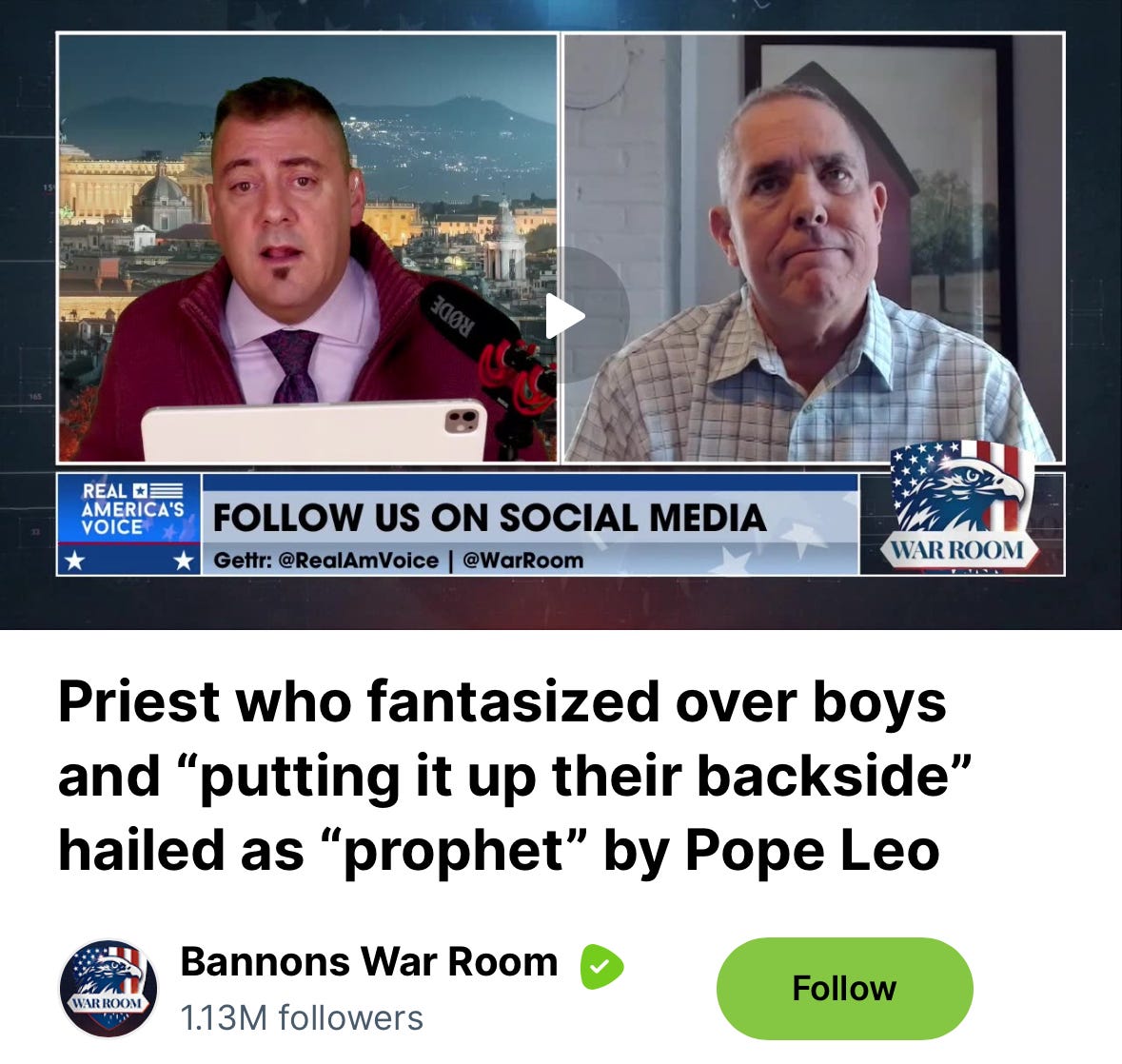Image resolution: width=1122 pixels, height=1064 pixels.
Task: View the 1.13M followers count
Action: pyautogui.click(x=302, y=1017)
